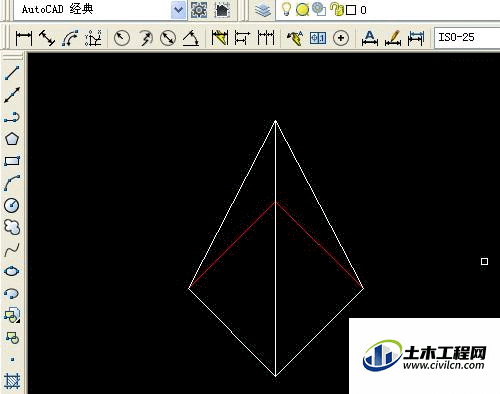Open the Hatch tool

[x=12, y=381]
